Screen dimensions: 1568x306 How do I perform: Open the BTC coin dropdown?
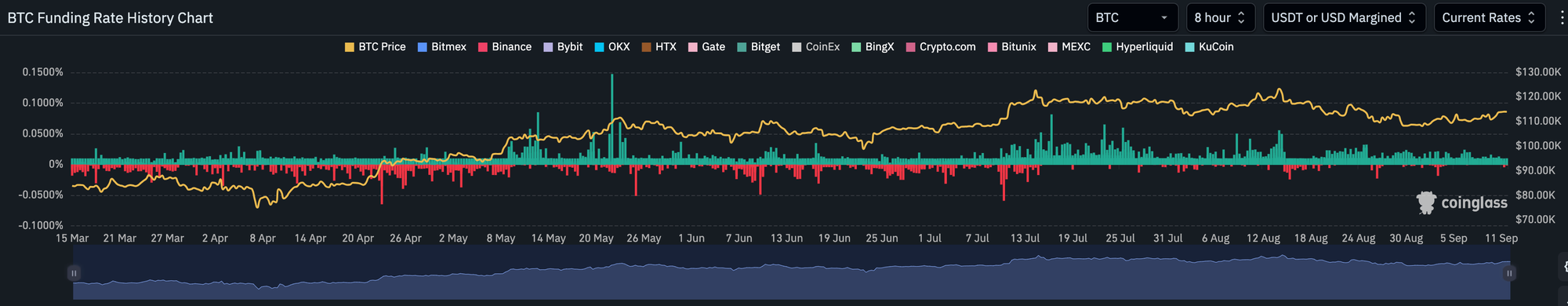coord(1133,17)
